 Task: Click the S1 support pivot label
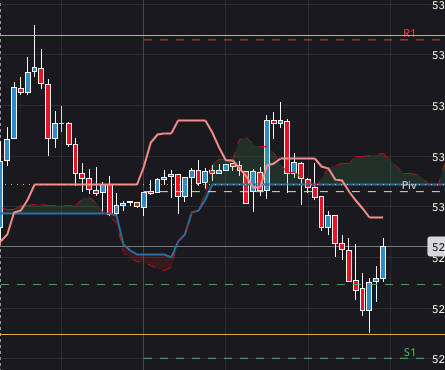(x=409, y=352)
